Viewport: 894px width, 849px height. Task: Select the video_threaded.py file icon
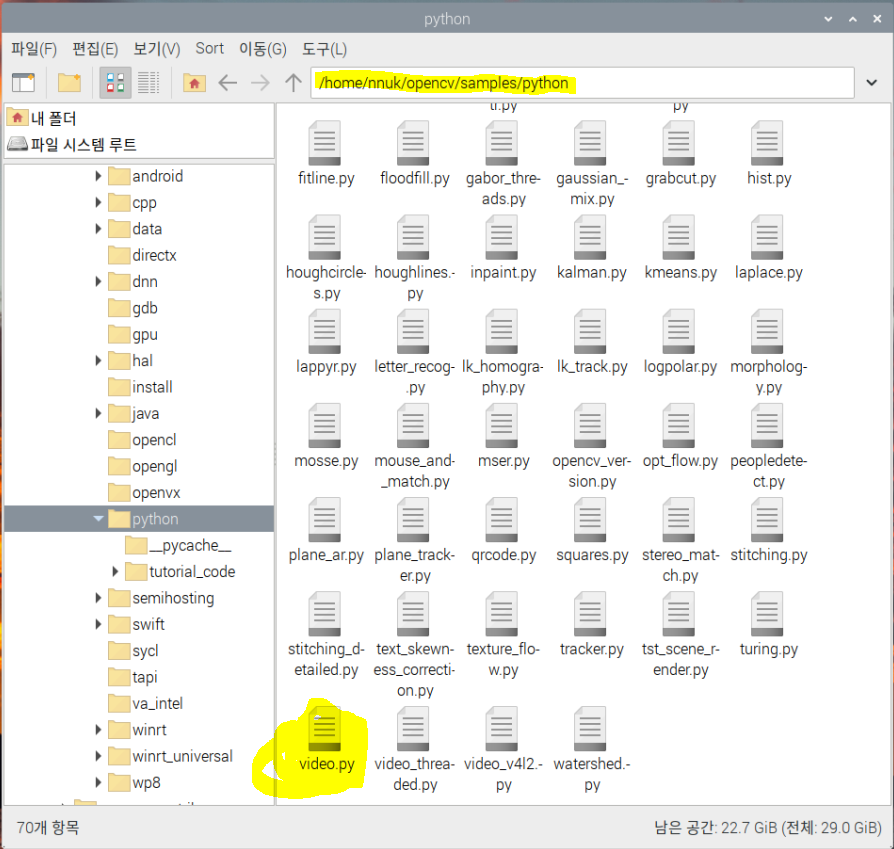413,728
